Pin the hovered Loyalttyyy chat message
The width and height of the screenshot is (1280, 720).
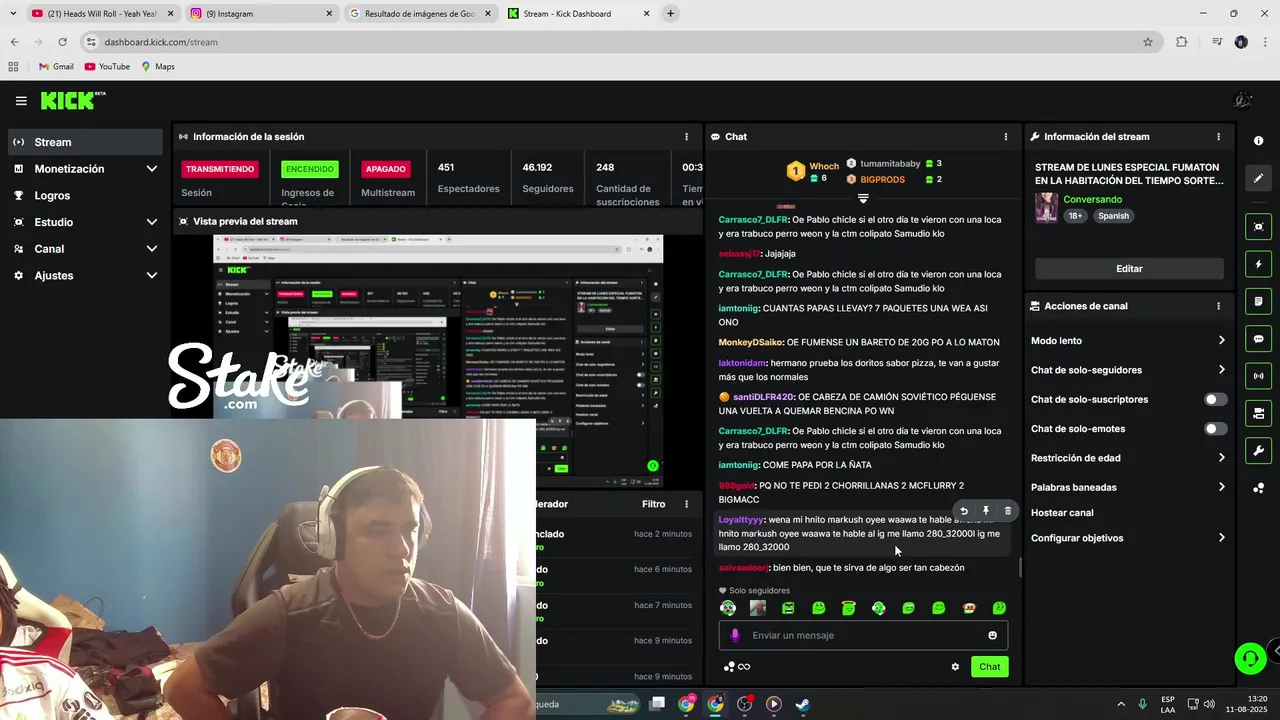click(985, 511)
